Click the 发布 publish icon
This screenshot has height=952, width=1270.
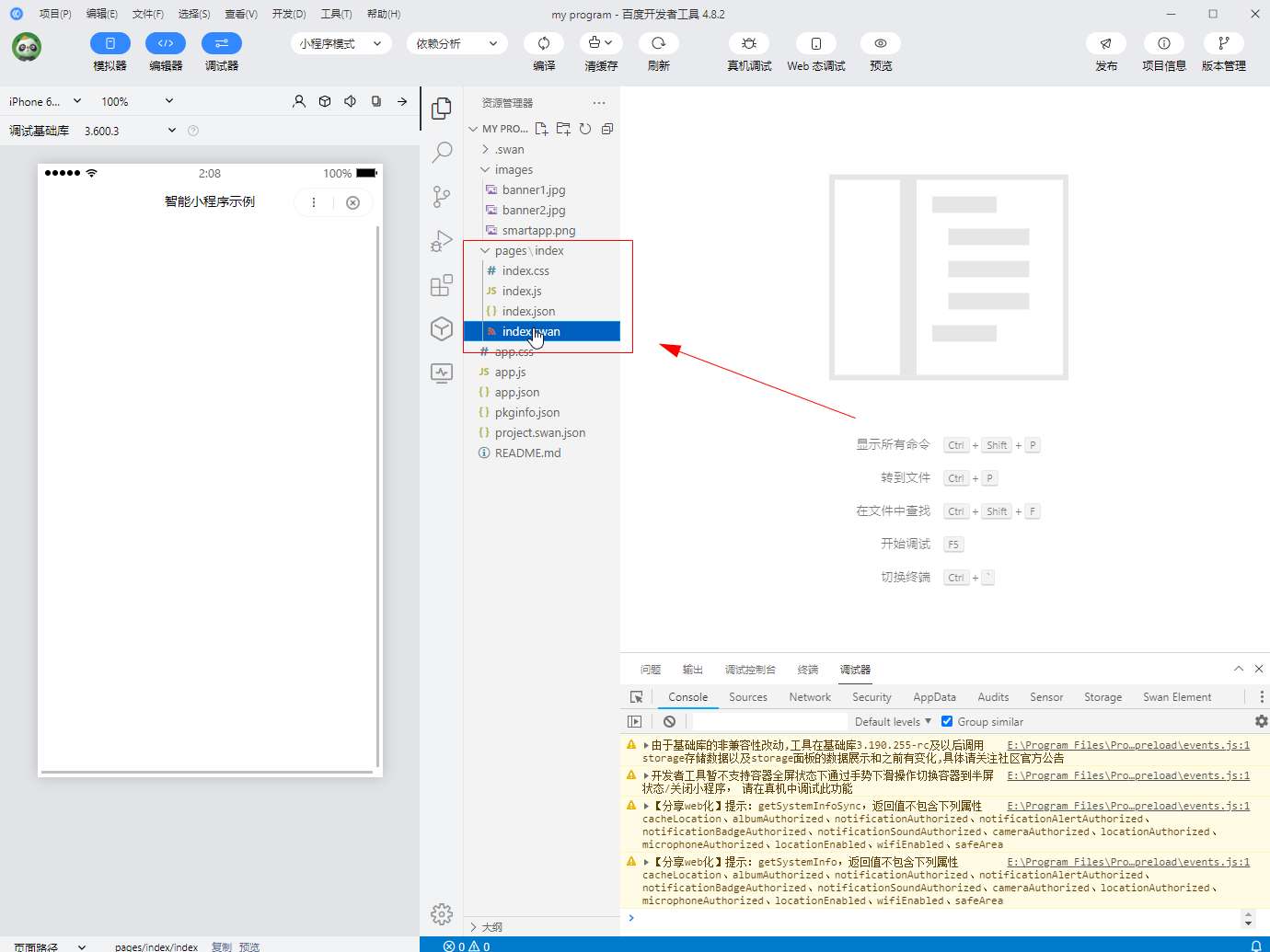(x=1106, y=43)
